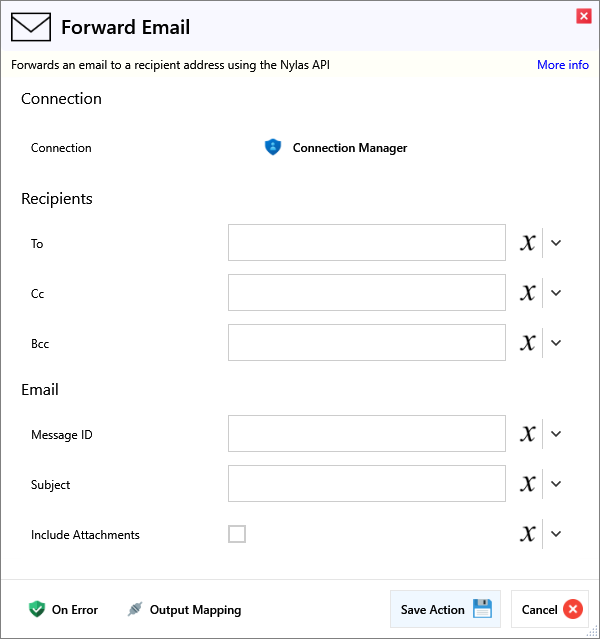The height and width of the screenshot is (639, 600).
Task: Enable the Include Attachments checkbox
Action: (x=237, y=534)
